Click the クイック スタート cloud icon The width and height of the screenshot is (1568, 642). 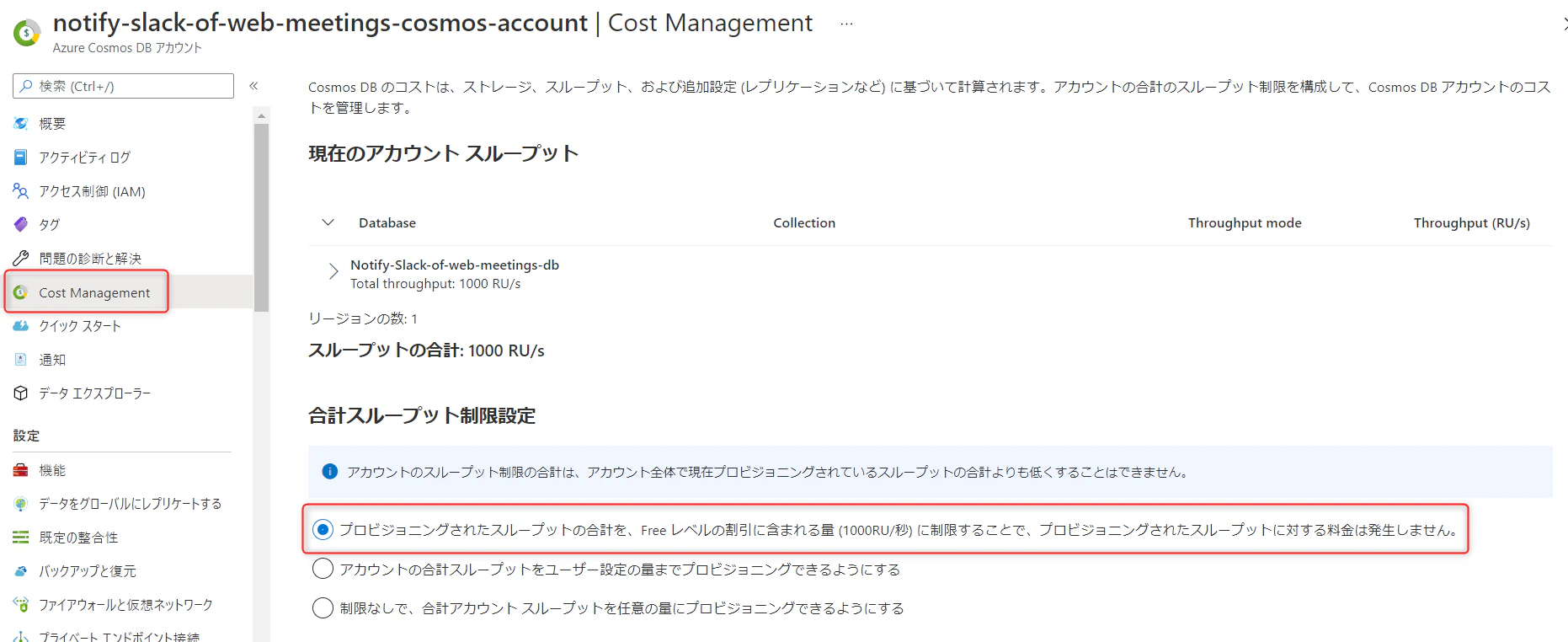point(21,326)
